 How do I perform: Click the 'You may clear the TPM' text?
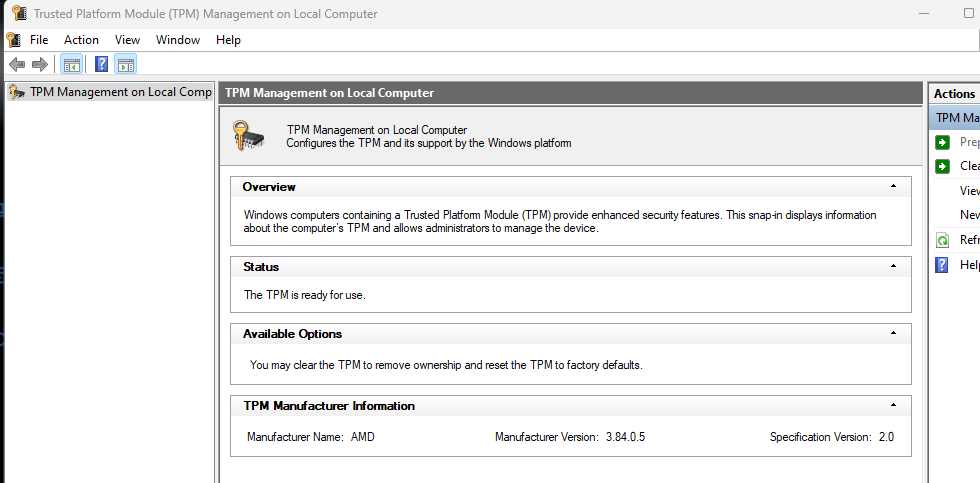tap(446, 364)
